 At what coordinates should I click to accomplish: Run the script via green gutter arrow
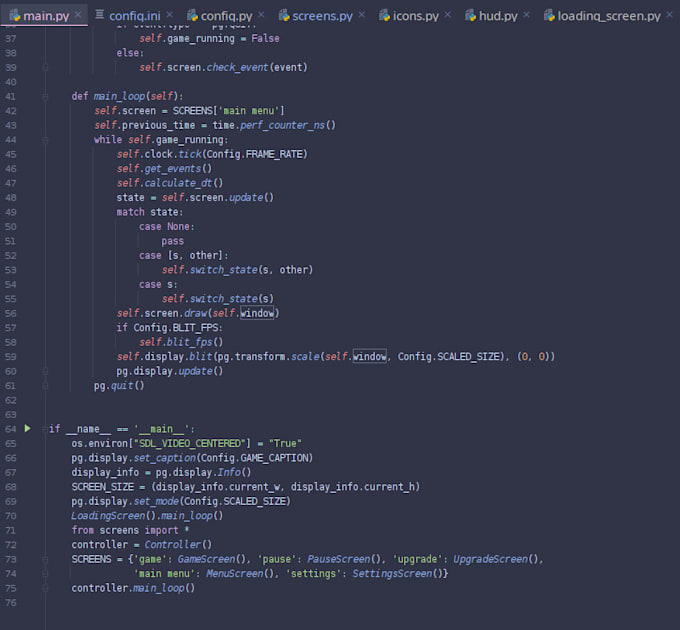[x=28, y=429]
